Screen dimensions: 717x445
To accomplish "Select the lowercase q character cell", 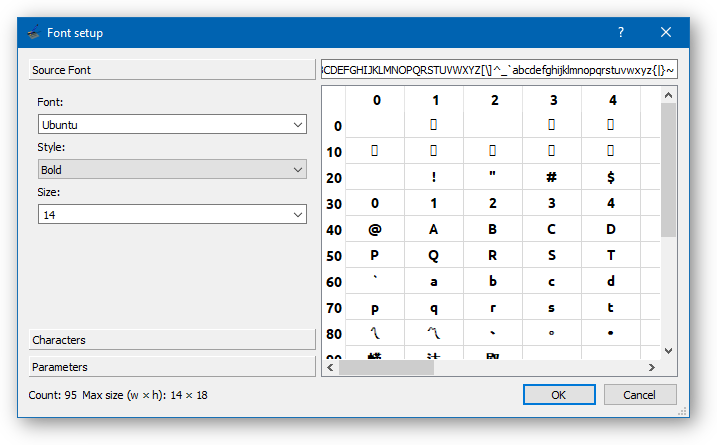I will [x=434, y=307].
